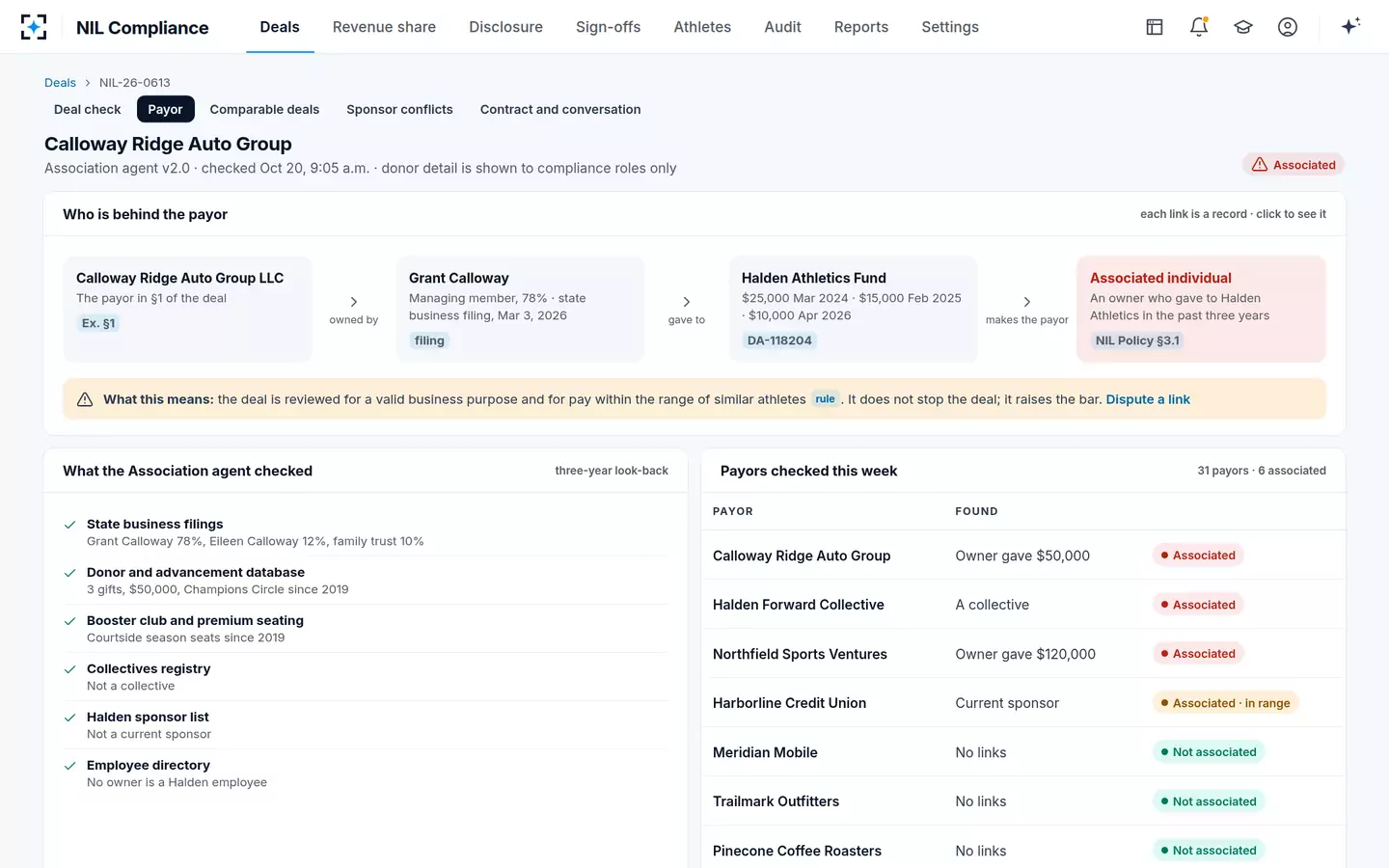The width and height of the screenshot is (1389, 868).
Task: Follow the Deals breadcrumb link
Action: tap(60, 83)
